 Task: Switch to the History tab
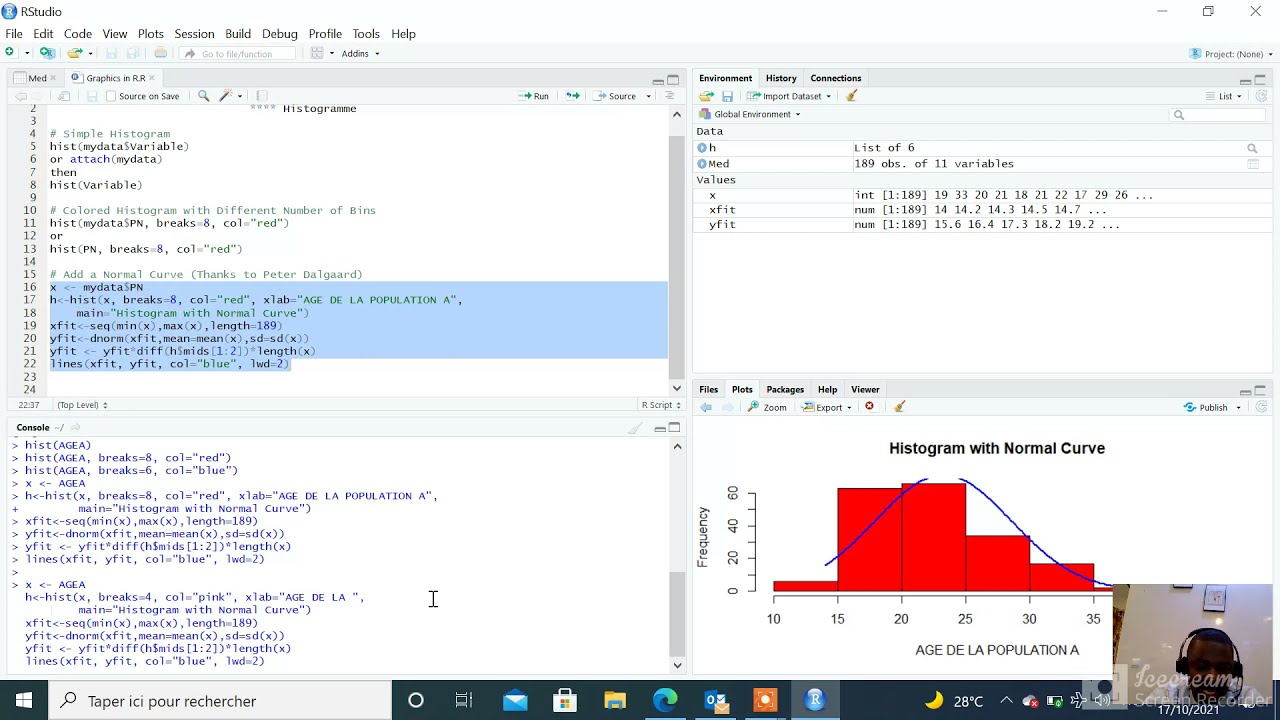tap(781, 78)
